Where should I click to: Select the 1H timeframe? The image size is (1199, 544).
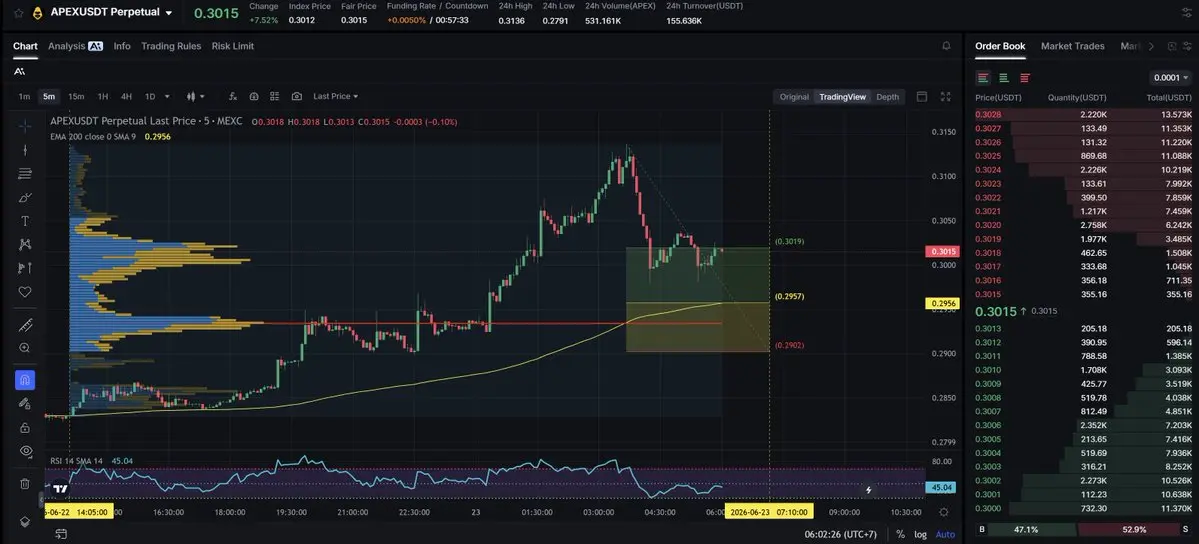click(102, 96)
